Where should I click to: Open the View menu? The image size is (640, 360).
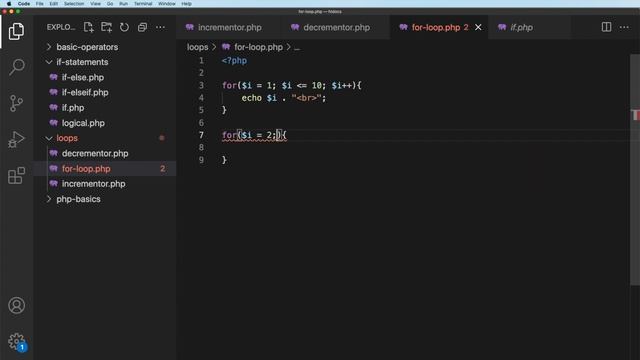pos(96,4)
